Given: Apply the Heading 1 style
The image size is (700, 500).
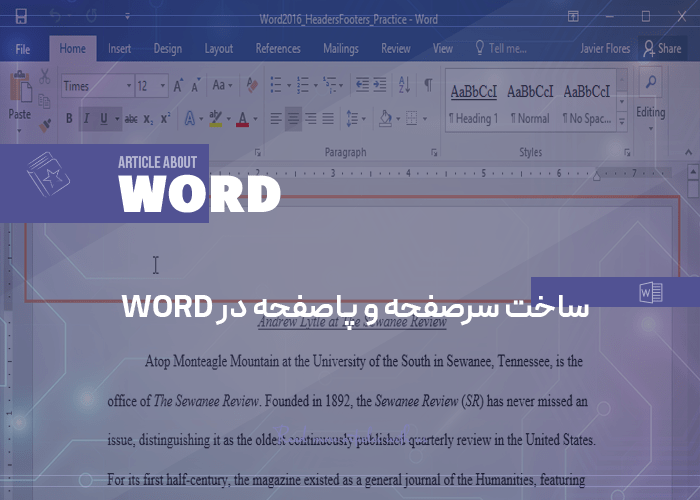Looking at the screenshot, I should tap(474, 104).
